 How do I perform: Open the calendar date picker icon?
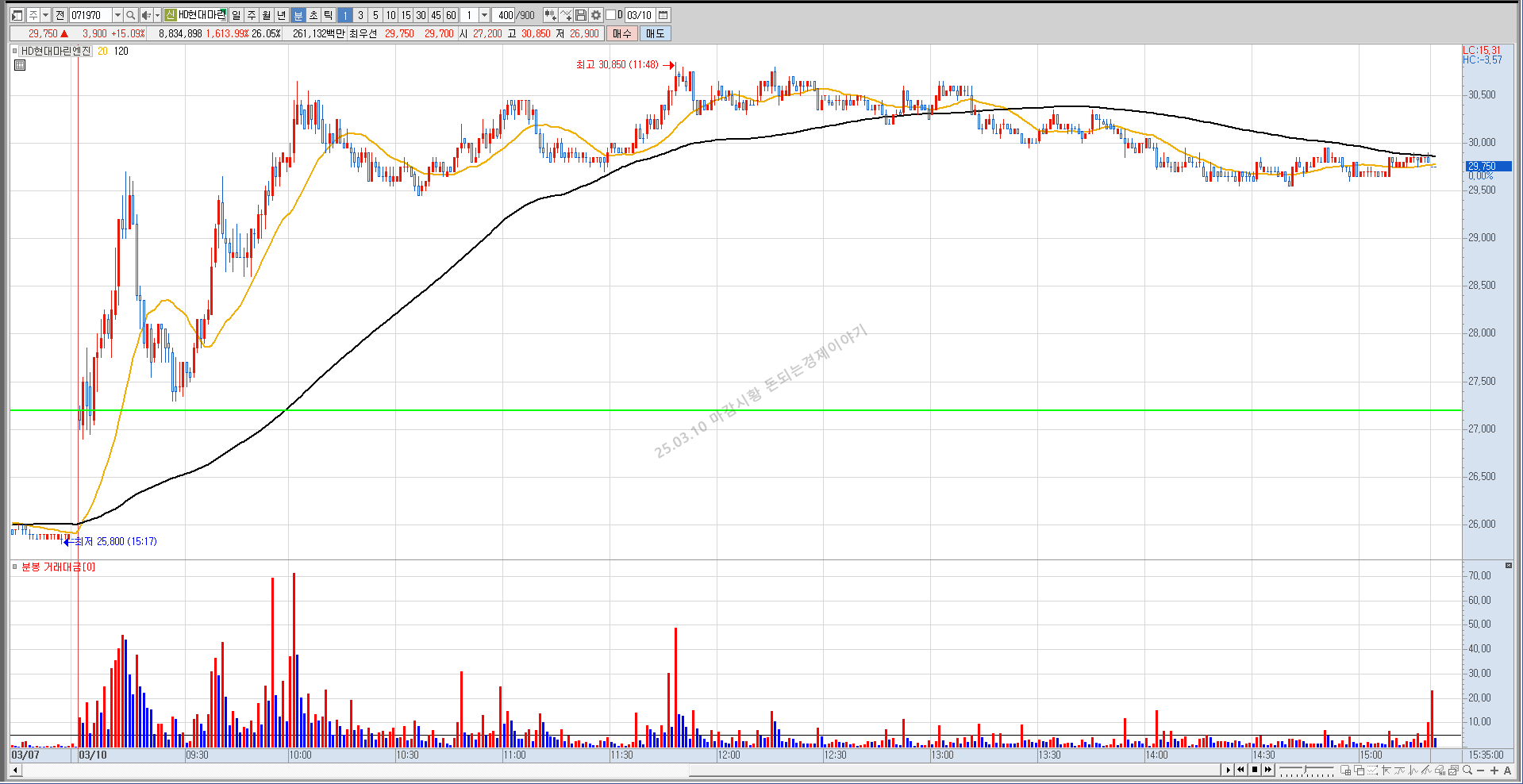(x=663, y=15)
